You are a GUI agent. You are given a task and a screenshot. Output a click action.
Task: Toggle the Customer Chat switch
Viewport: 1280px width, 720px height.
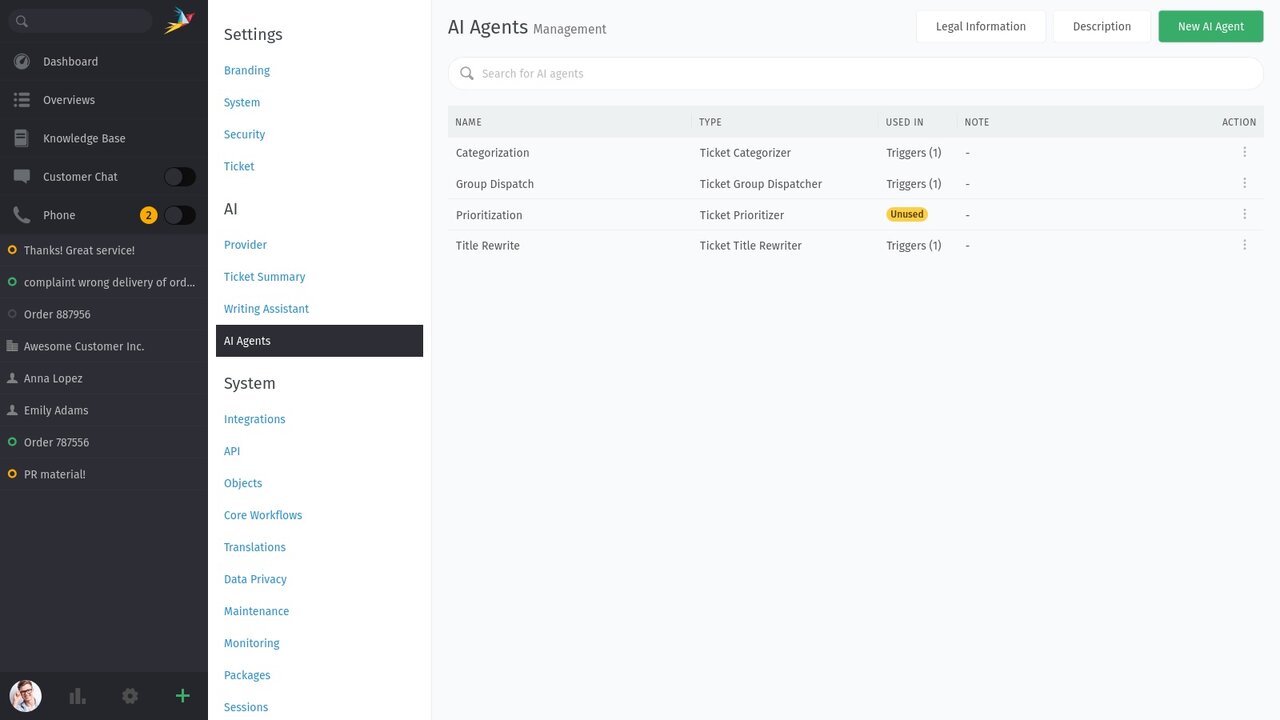[179, 177]
